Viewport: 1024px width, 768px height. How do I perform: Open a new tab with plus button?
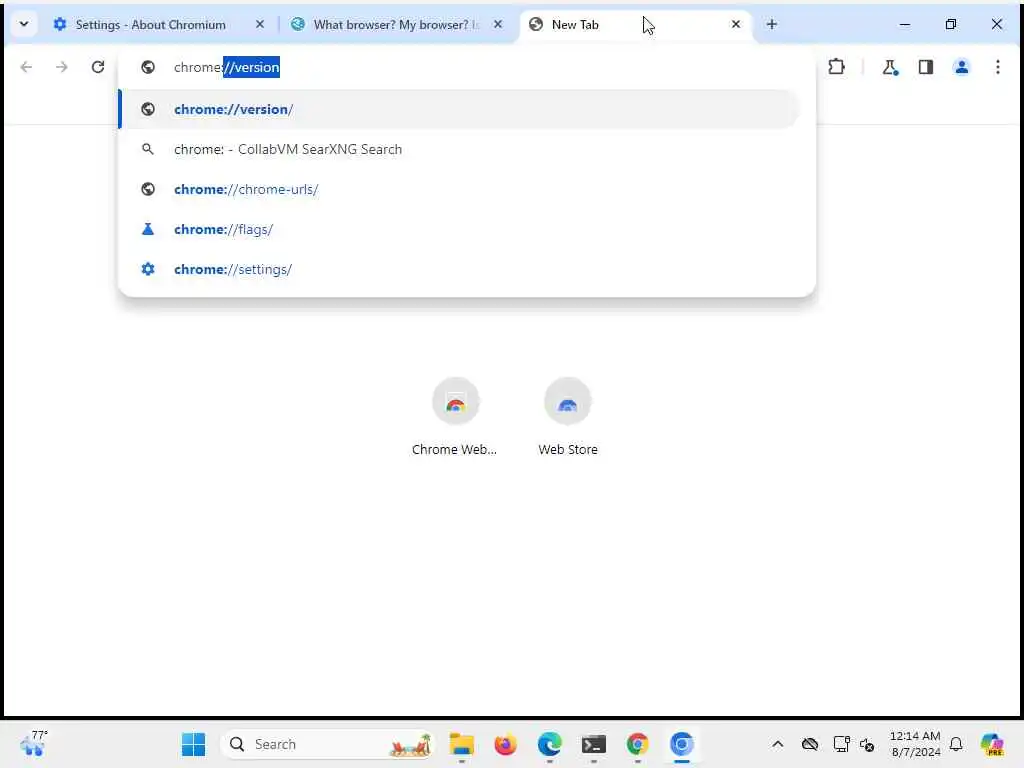pyautogui.click(x=772, y=24)
